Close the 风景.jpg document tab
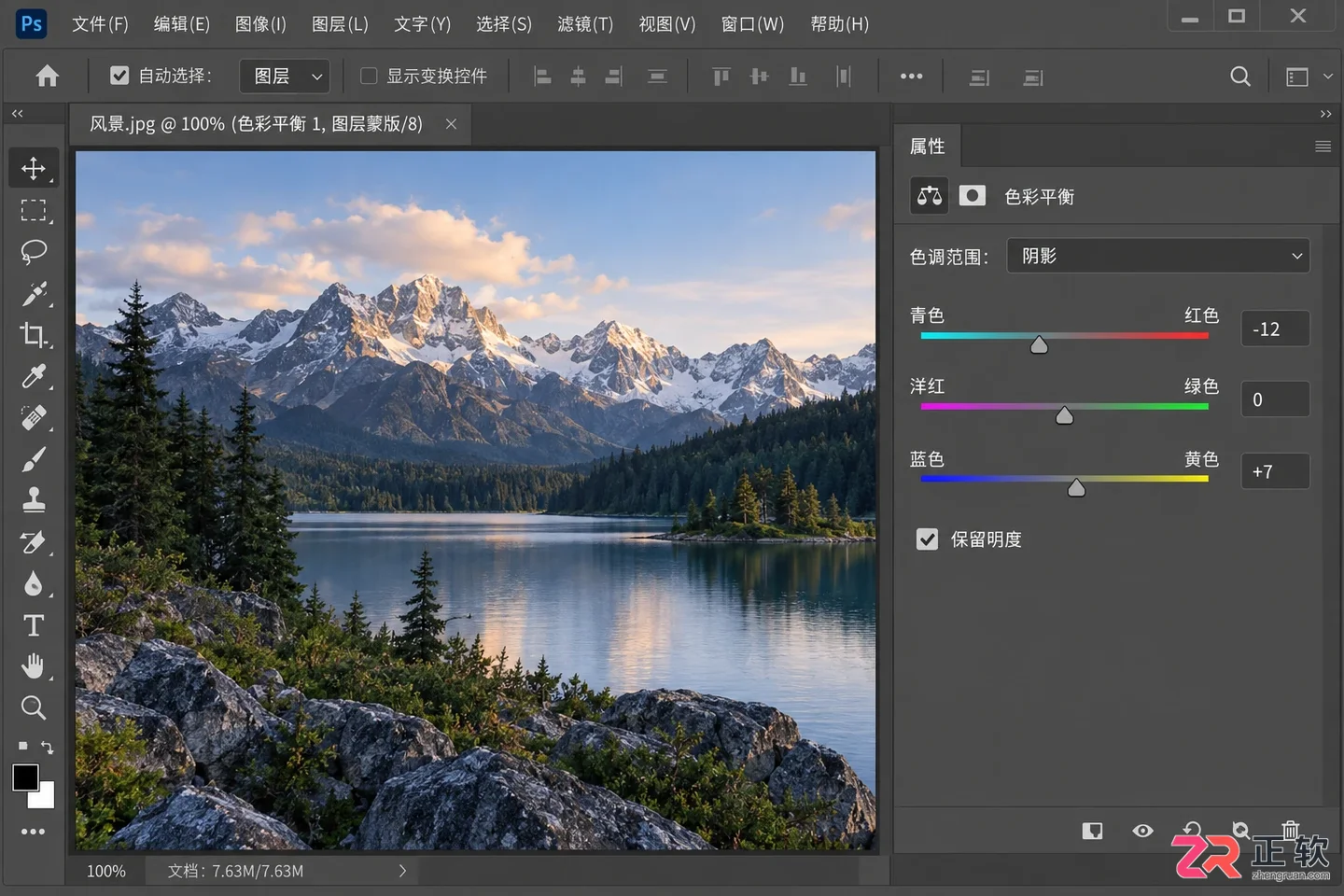Image resolution: width=1344 pixels, height=896 pixels. pos(451,123)
